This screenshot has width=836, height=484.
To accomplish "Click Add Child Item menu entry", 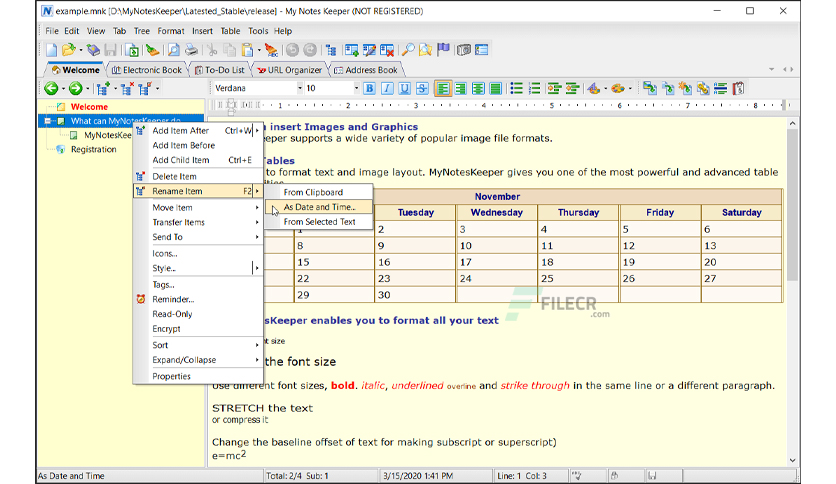I will coord(197,160).
